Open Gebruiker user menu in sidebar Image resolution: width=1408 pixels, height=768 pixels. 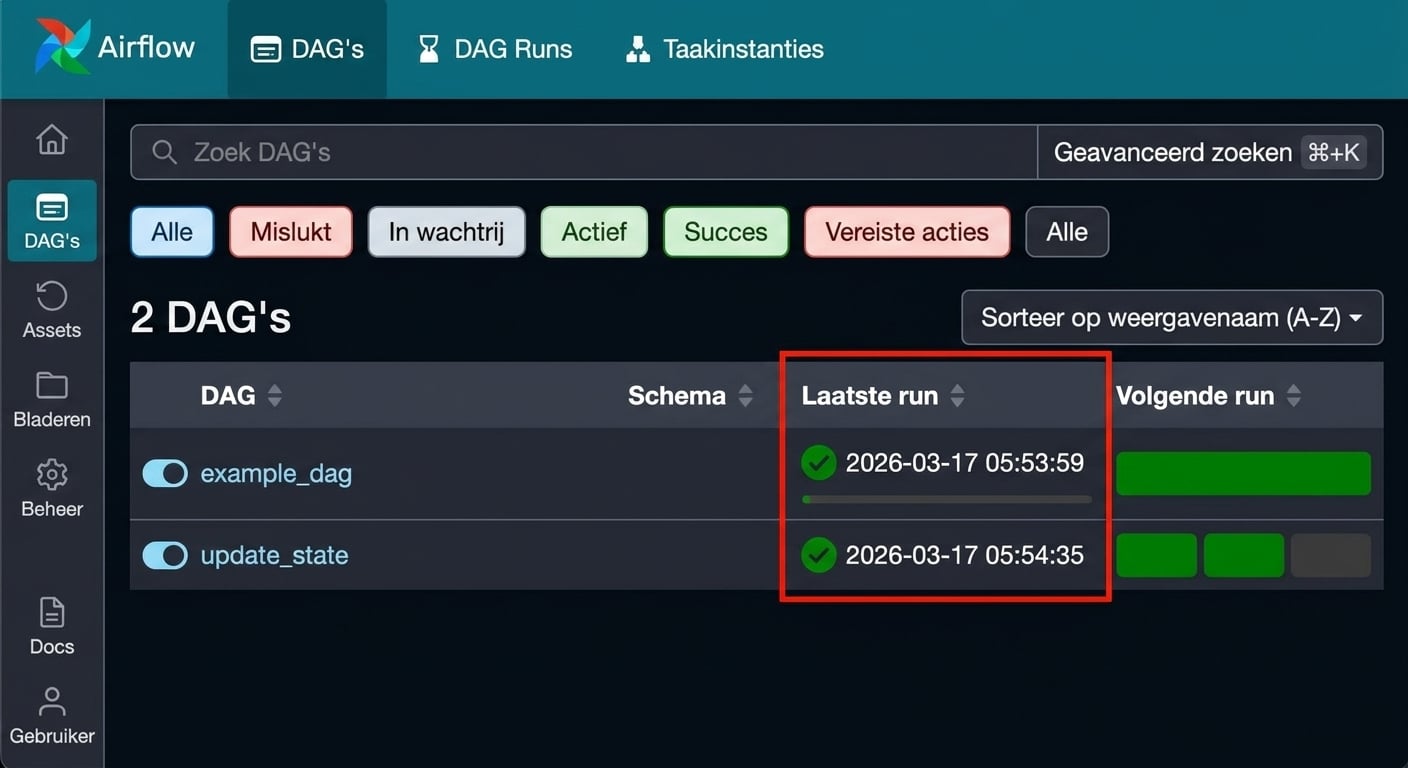(52, 715)
